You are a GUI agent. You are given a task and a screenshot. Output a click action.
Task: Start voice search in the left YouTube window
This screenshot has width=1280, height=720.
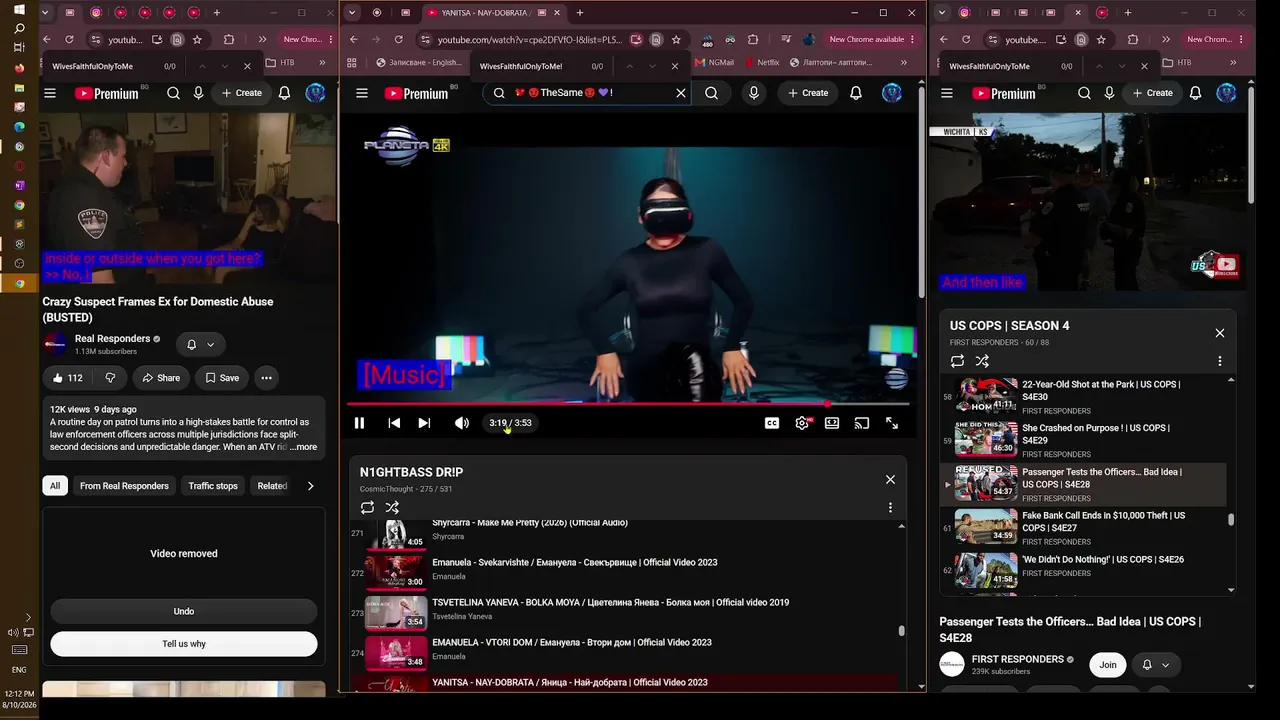pos(198,93)
